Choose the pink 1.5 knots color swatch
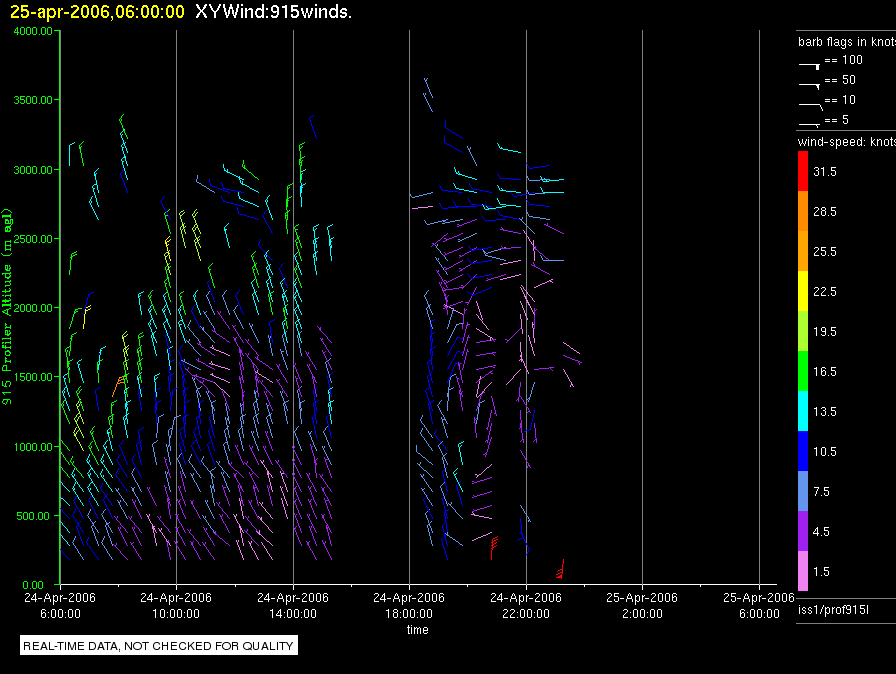The width and height of the screenshot is (896, 674). pyautogui.click(x=803, y=571)
